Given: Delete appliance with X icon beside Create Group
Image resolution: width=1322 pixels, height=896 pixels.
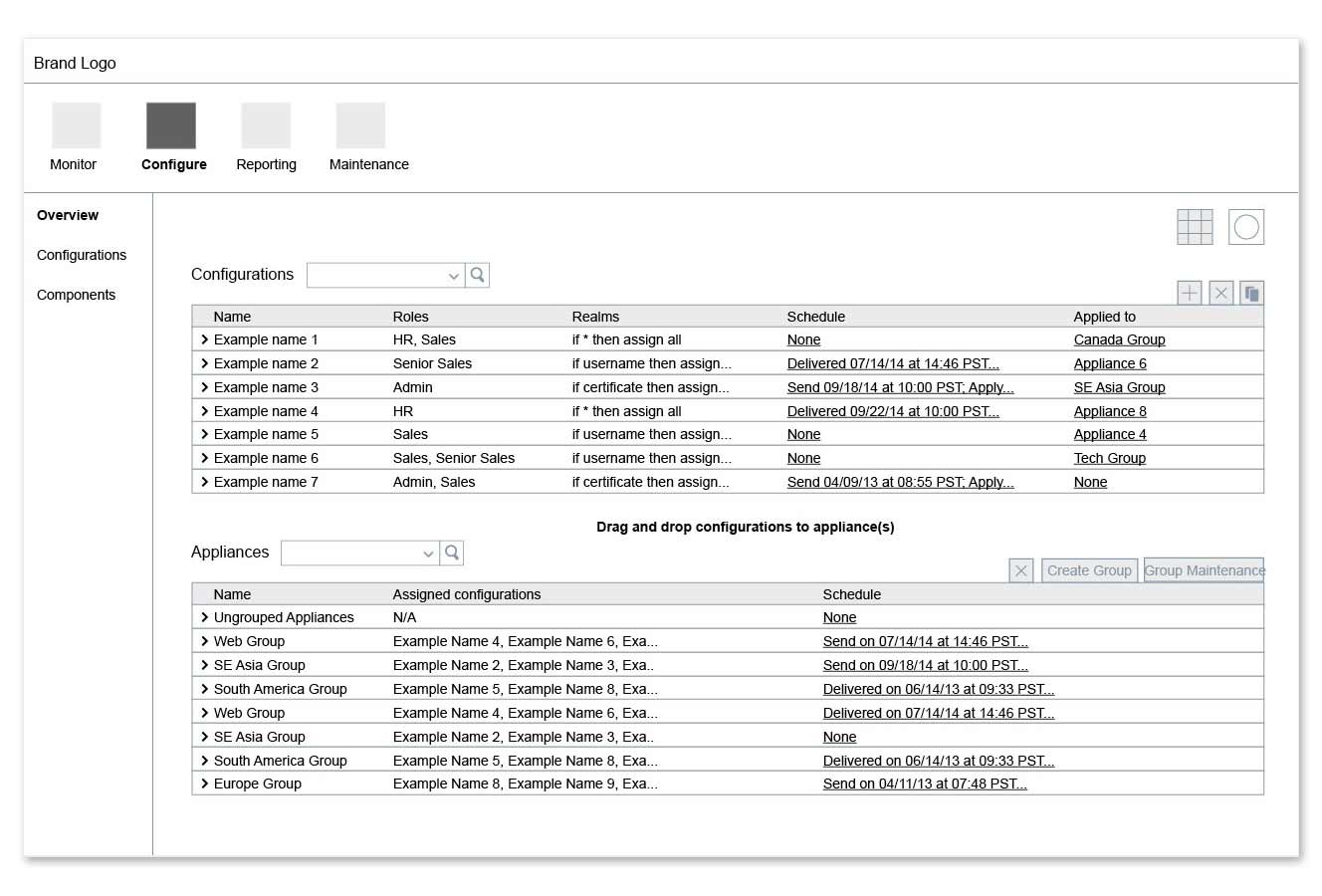Looking at the screenshot, I should coord(1021,570).
